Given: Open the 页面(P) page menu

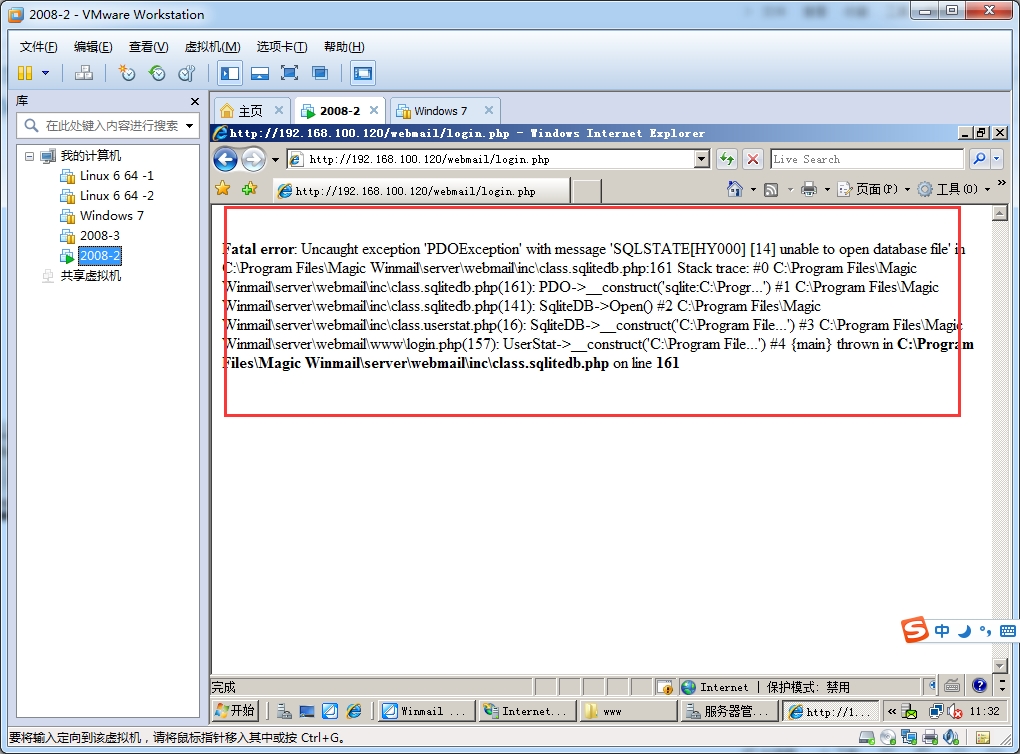Looking at the screenshot, I should pos(872,189).
